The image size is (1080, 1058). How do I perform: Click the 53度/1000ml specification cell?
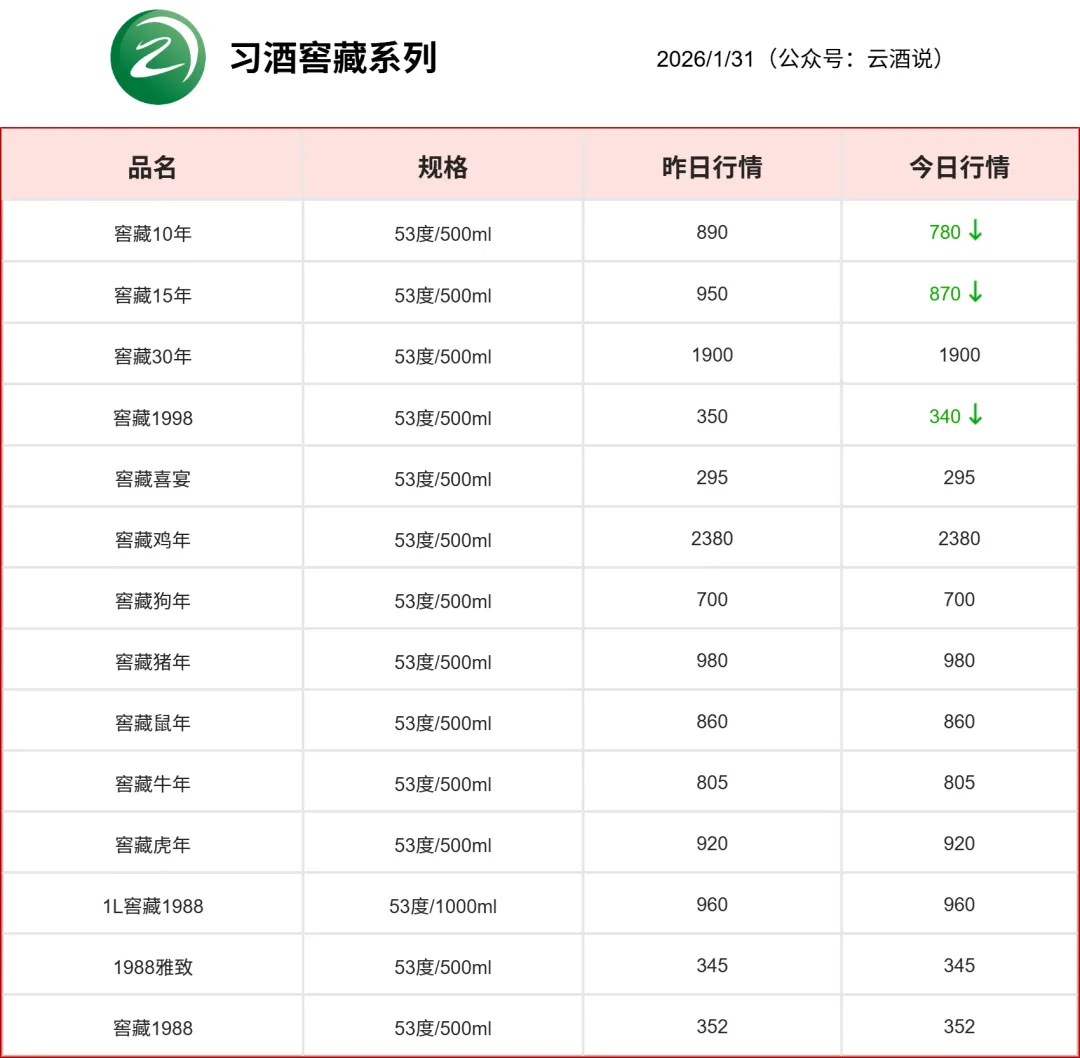443,906
